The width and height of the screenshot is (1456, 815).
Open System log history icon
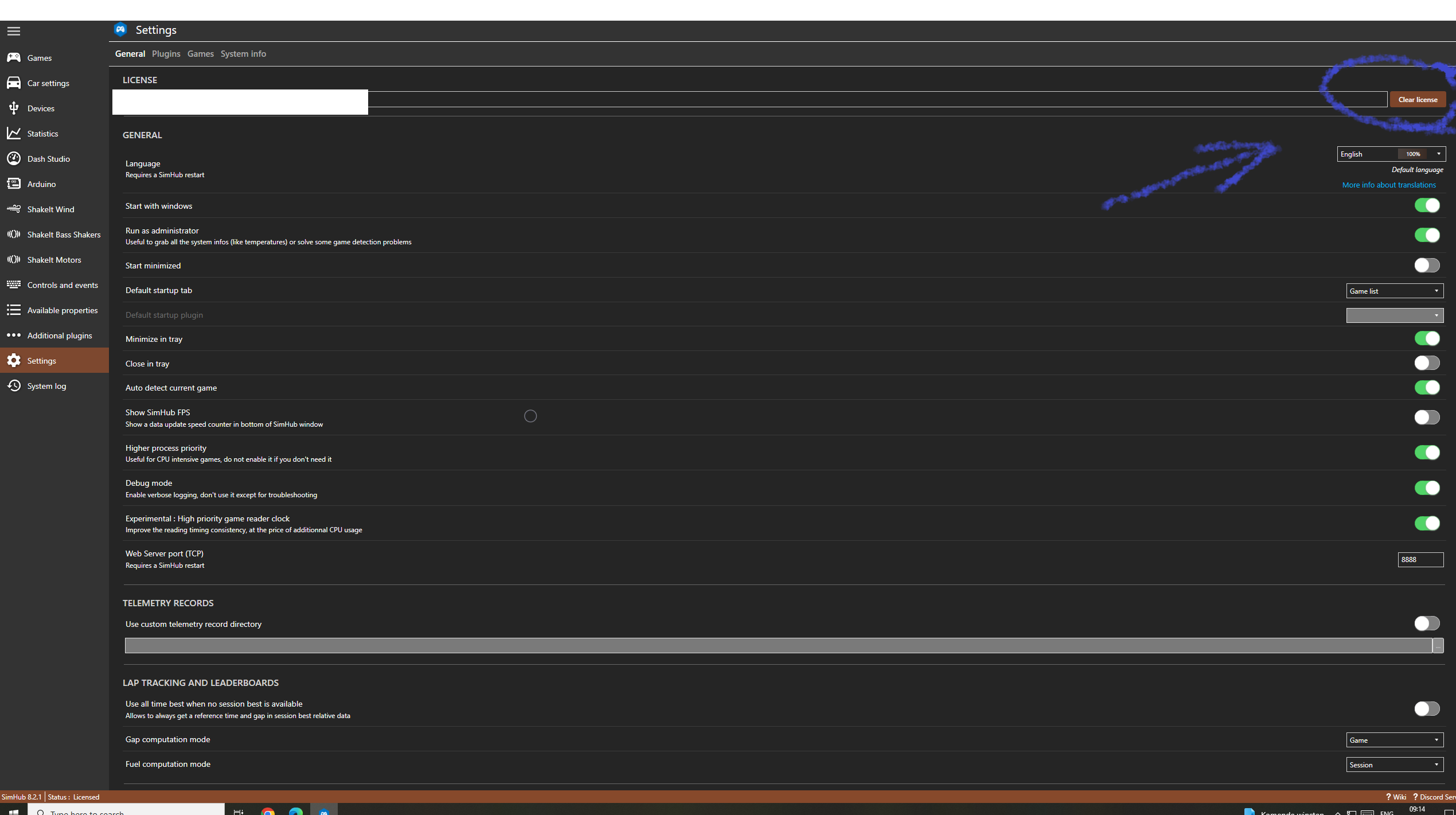[14, 386]
